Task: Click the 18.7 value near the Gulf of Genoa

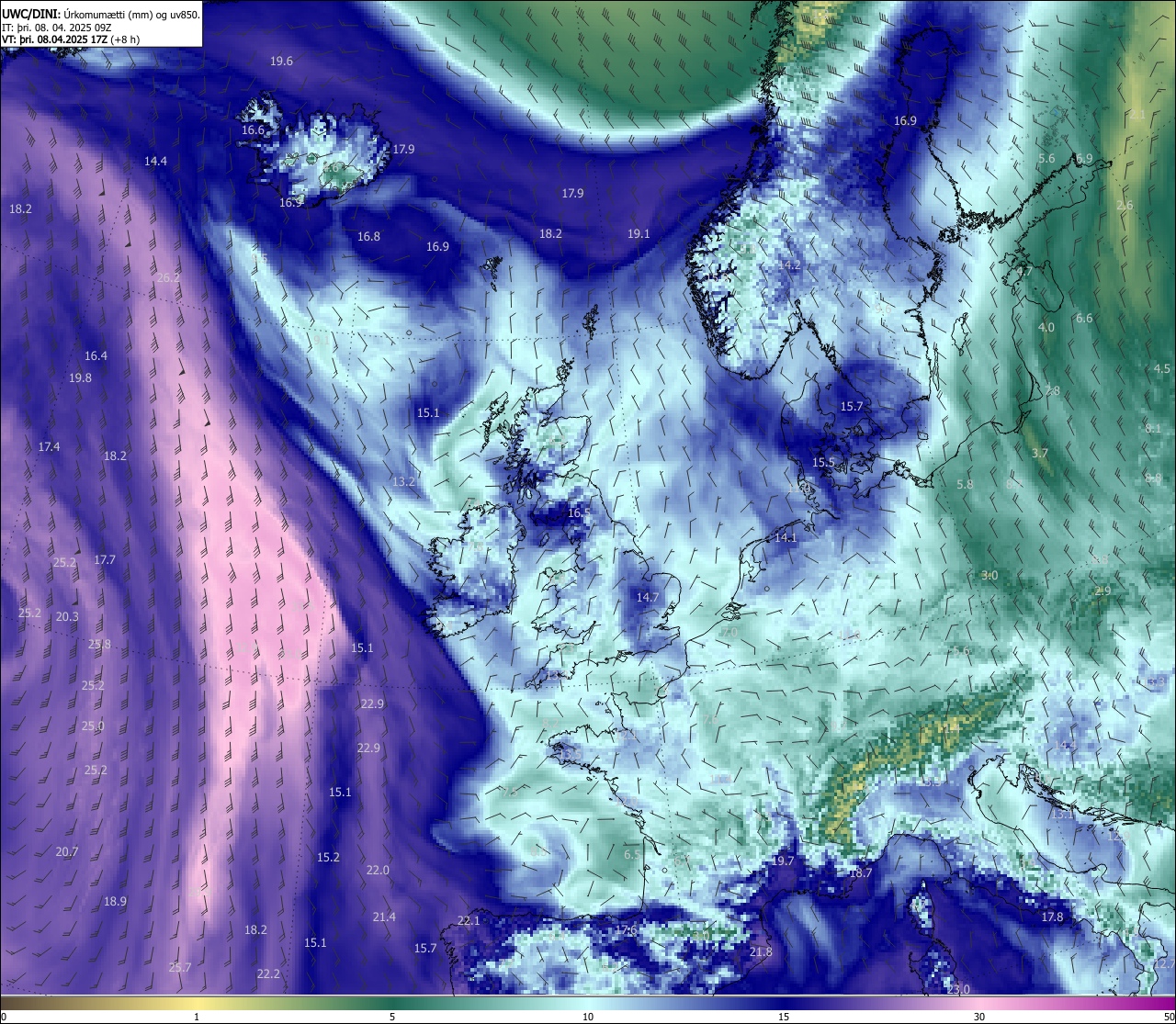Action: click(x=861, y=873)
